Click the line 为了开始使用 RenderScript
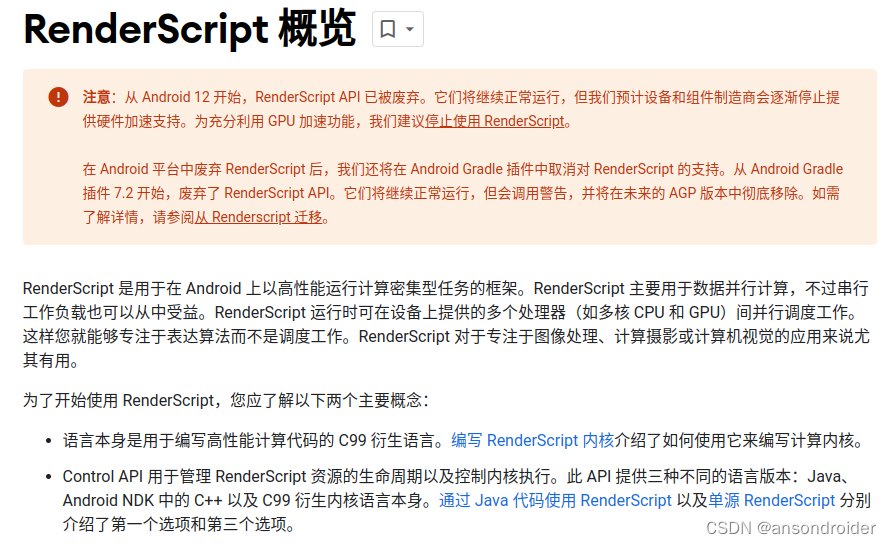This screenshot has height=544, width=891. (x=226, y=400)
